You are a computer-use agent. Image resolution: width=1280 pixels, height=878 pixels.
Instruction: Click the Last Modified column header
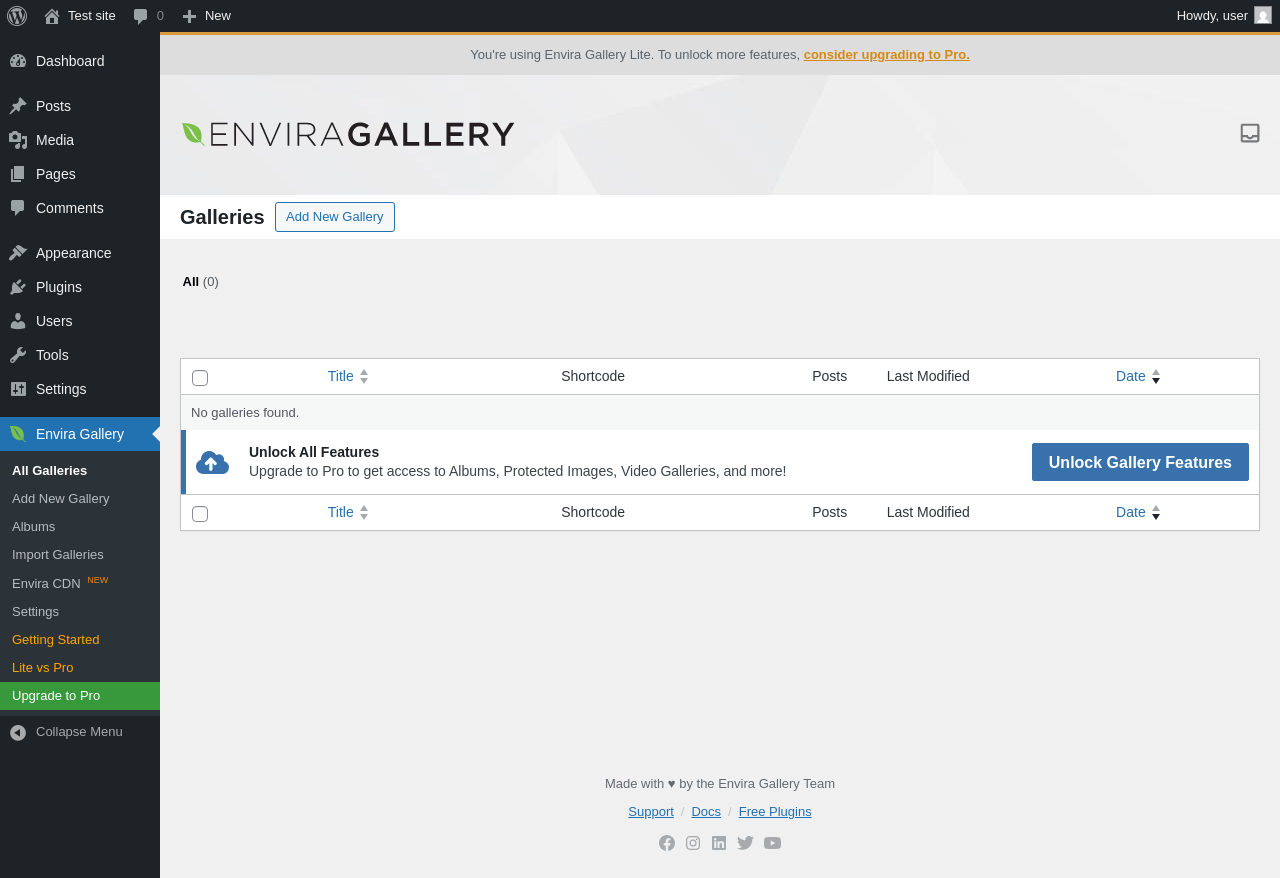pos(928,376)
